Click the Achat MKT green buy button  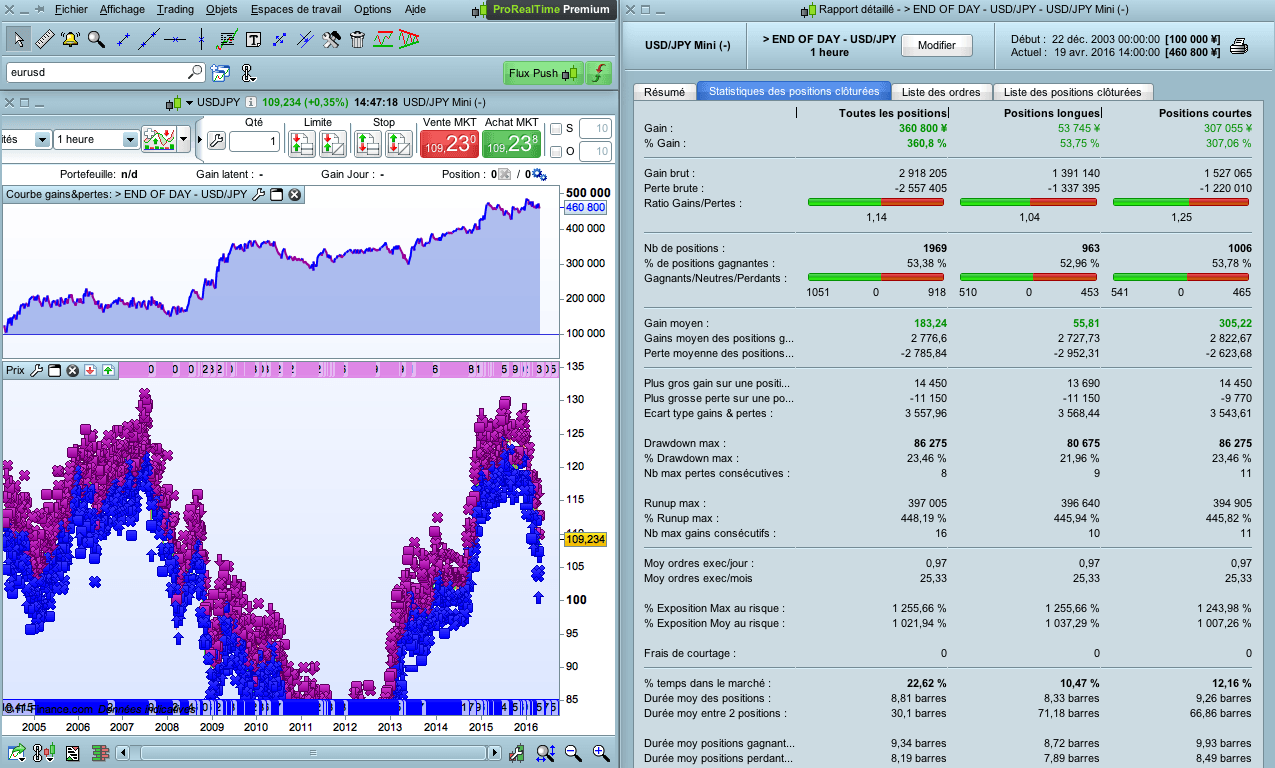coord(512,144)
